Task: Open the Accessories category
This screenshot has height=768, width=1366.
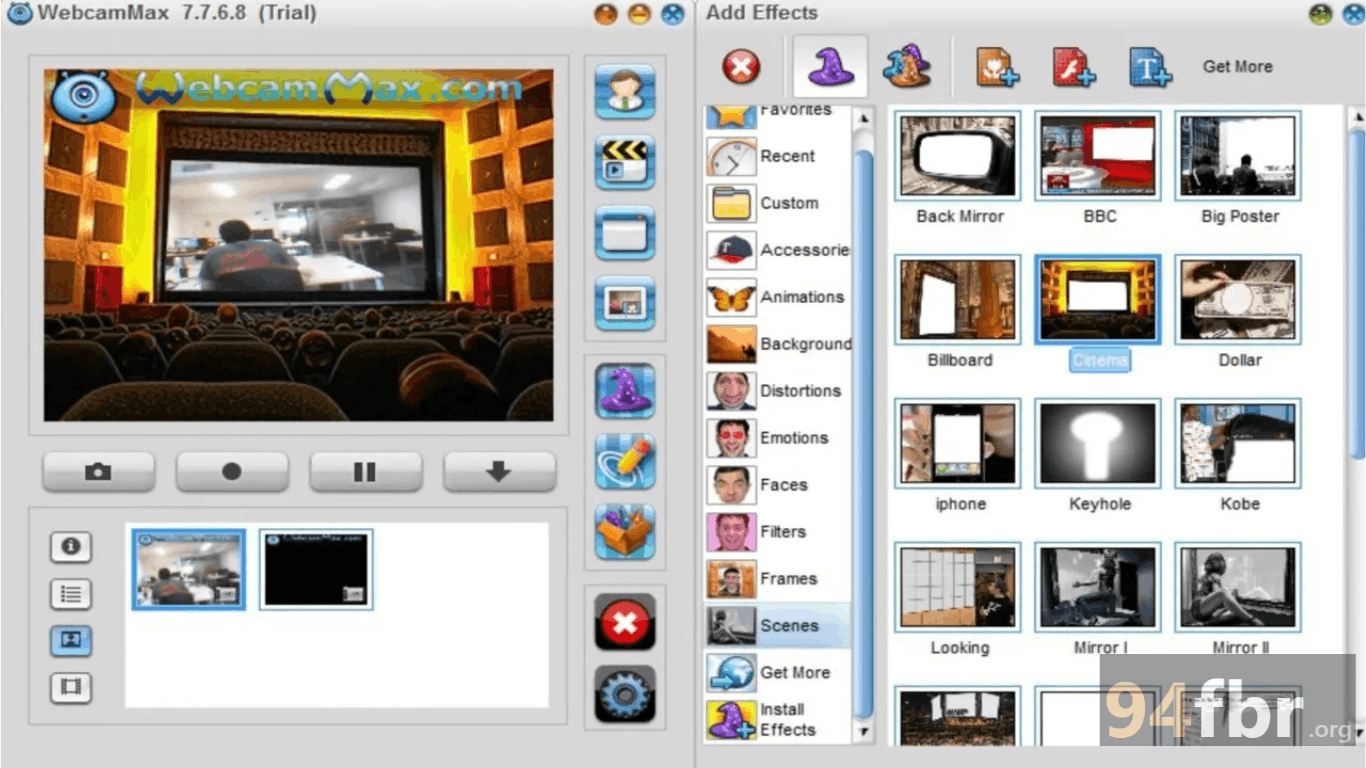Action: click(x=779, y=250)
